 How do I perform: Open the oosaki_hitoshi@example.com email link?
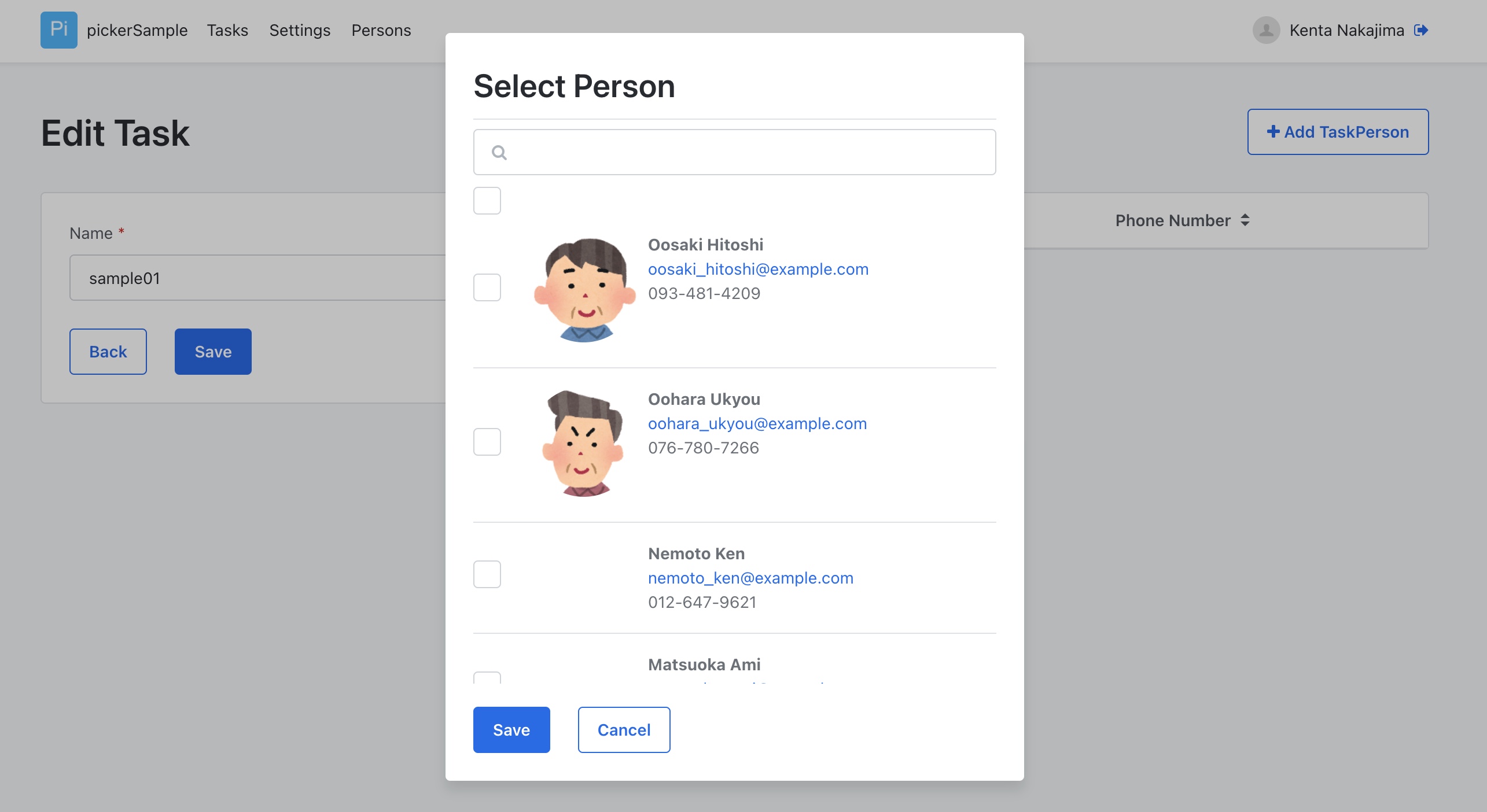[x=758, y=269]
